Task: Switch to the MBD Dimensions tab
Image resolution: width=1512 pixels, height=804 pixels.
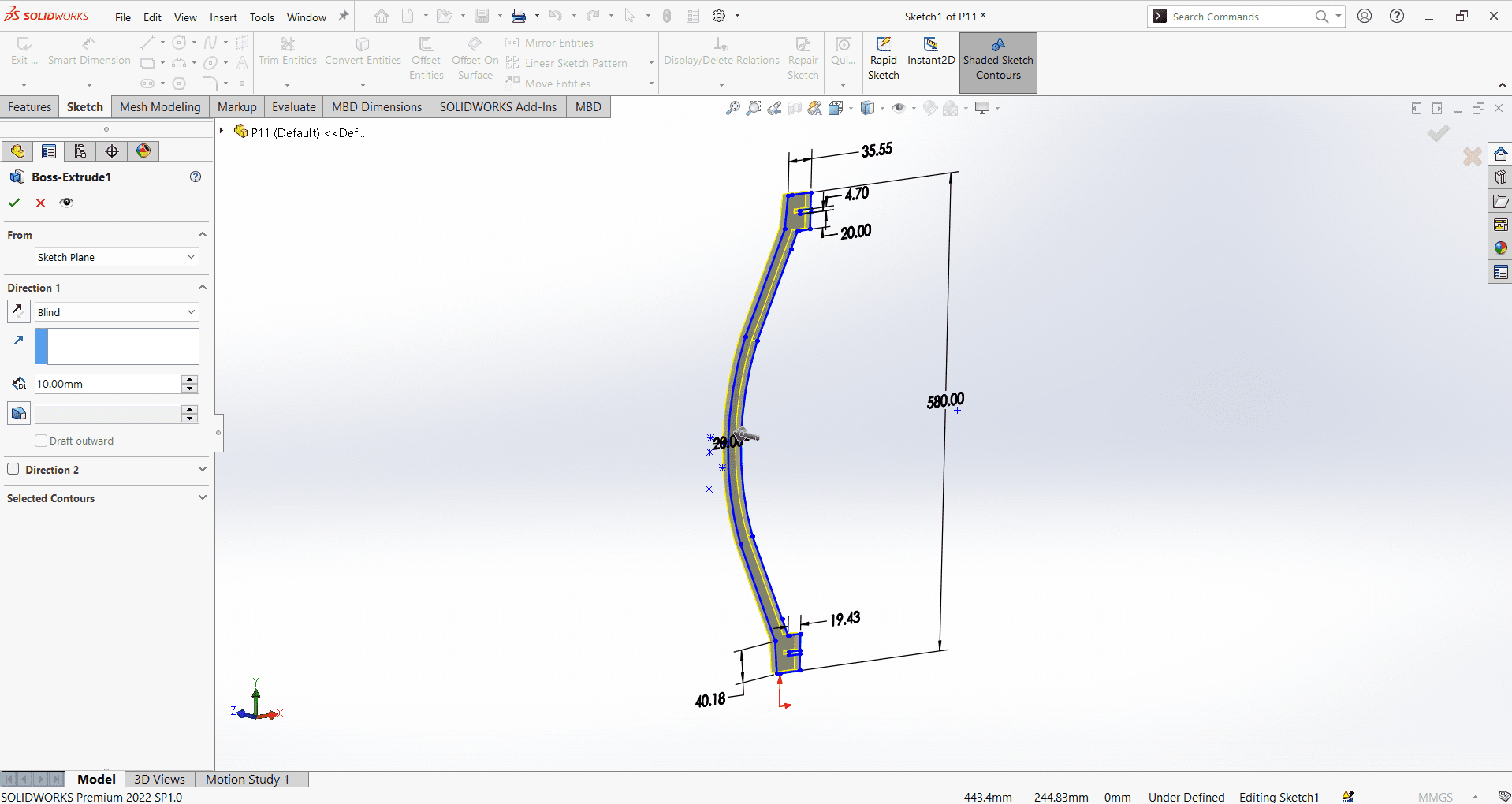Action: pyautogui.click(x=377, y=107)
